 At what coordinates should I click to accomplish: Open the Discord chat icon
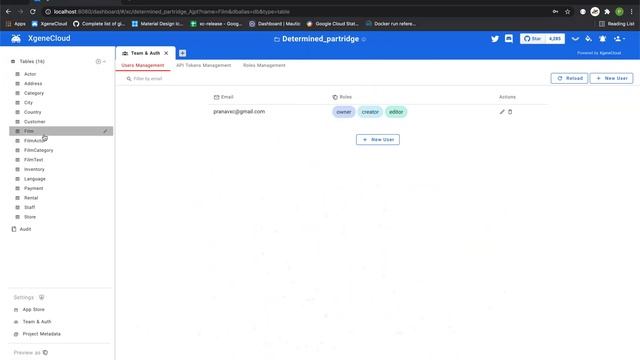pyautogui.click(x=509, y=39)
